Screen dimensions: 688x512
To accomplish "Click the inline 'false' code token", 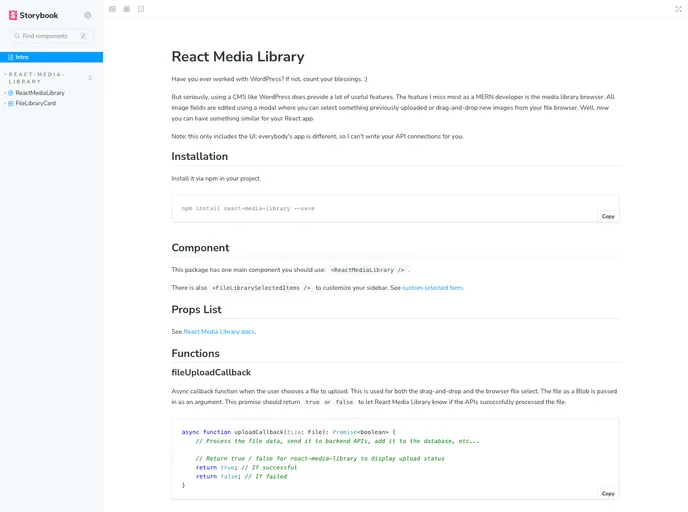I will 344,402.
